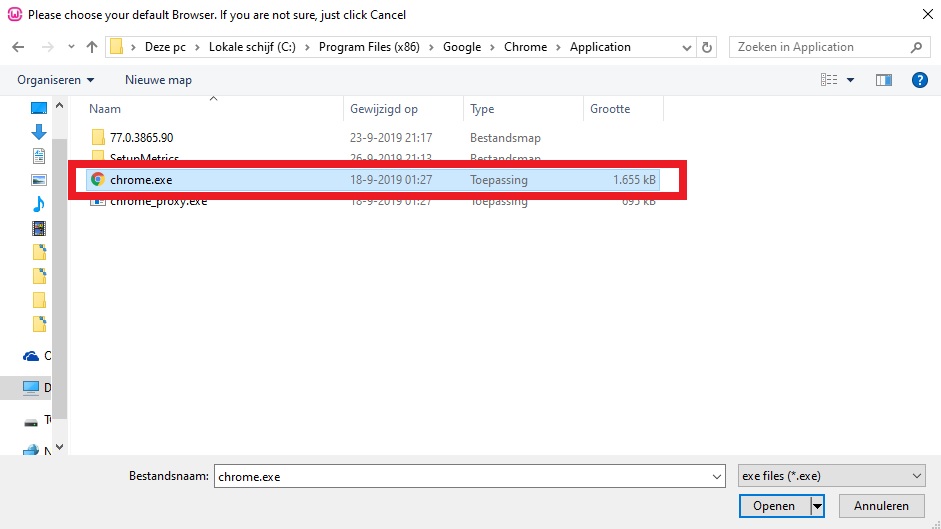Select the Music icon in sidebar

point(39,204)
